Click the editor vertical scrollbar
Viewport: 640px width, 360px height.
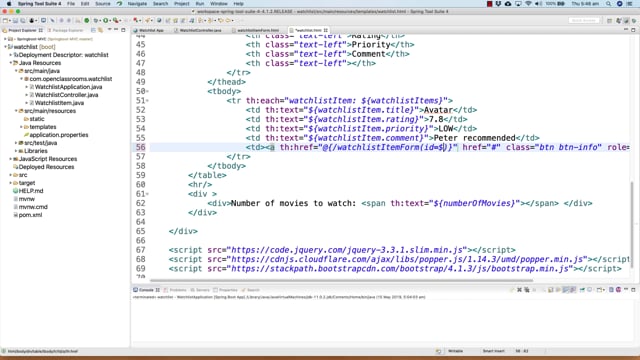[x=633, y=224]
